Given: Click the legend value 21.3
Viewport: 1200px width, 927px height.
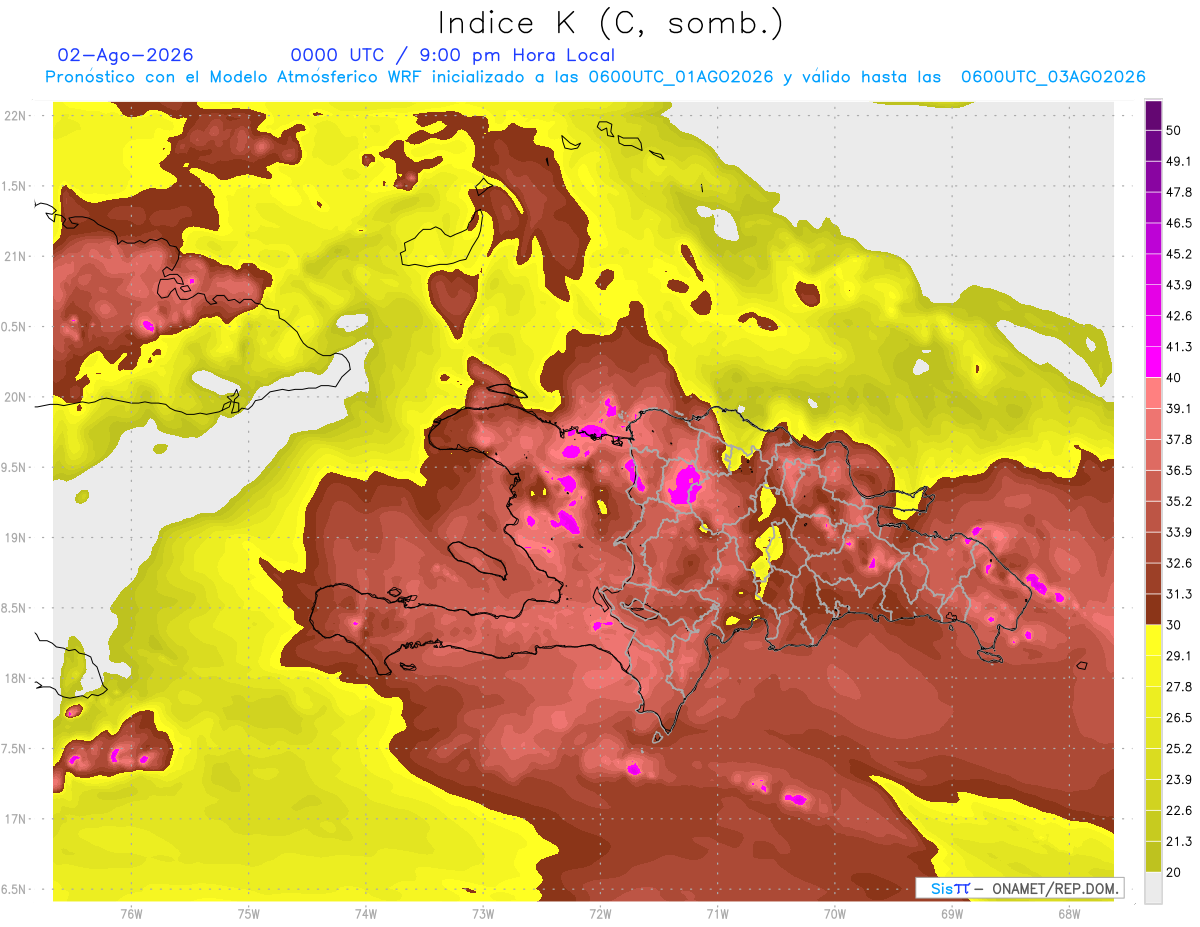Looking at the screenshot, I should tap(1179, 841).
